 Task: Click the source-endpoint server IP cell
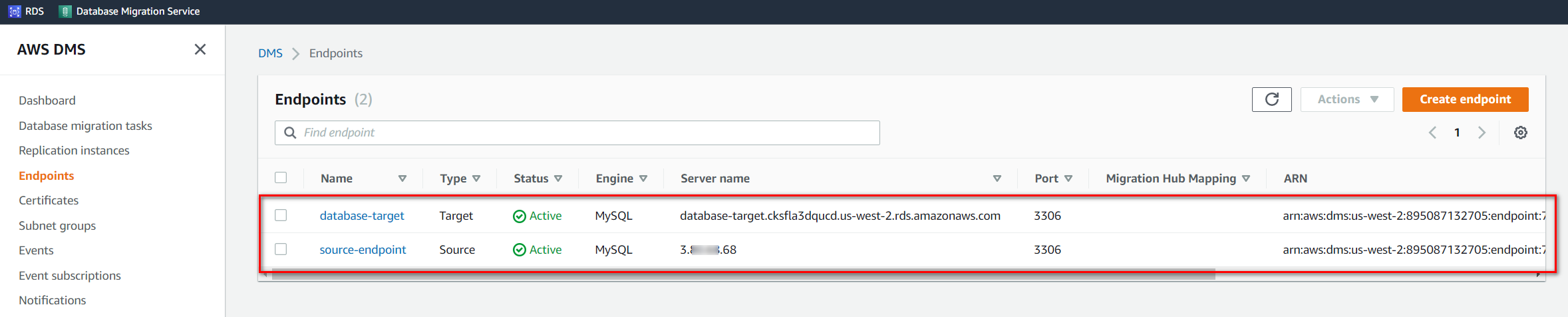[x=708, y=250]
